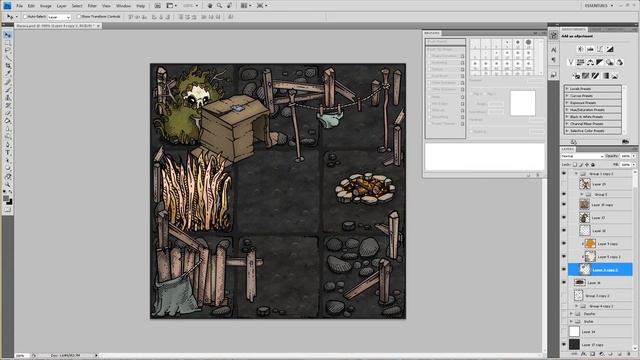The width and height of the screenshot is (640, 360).
Task: Add a Color Balance adjustment
Action: coord(590,62)
